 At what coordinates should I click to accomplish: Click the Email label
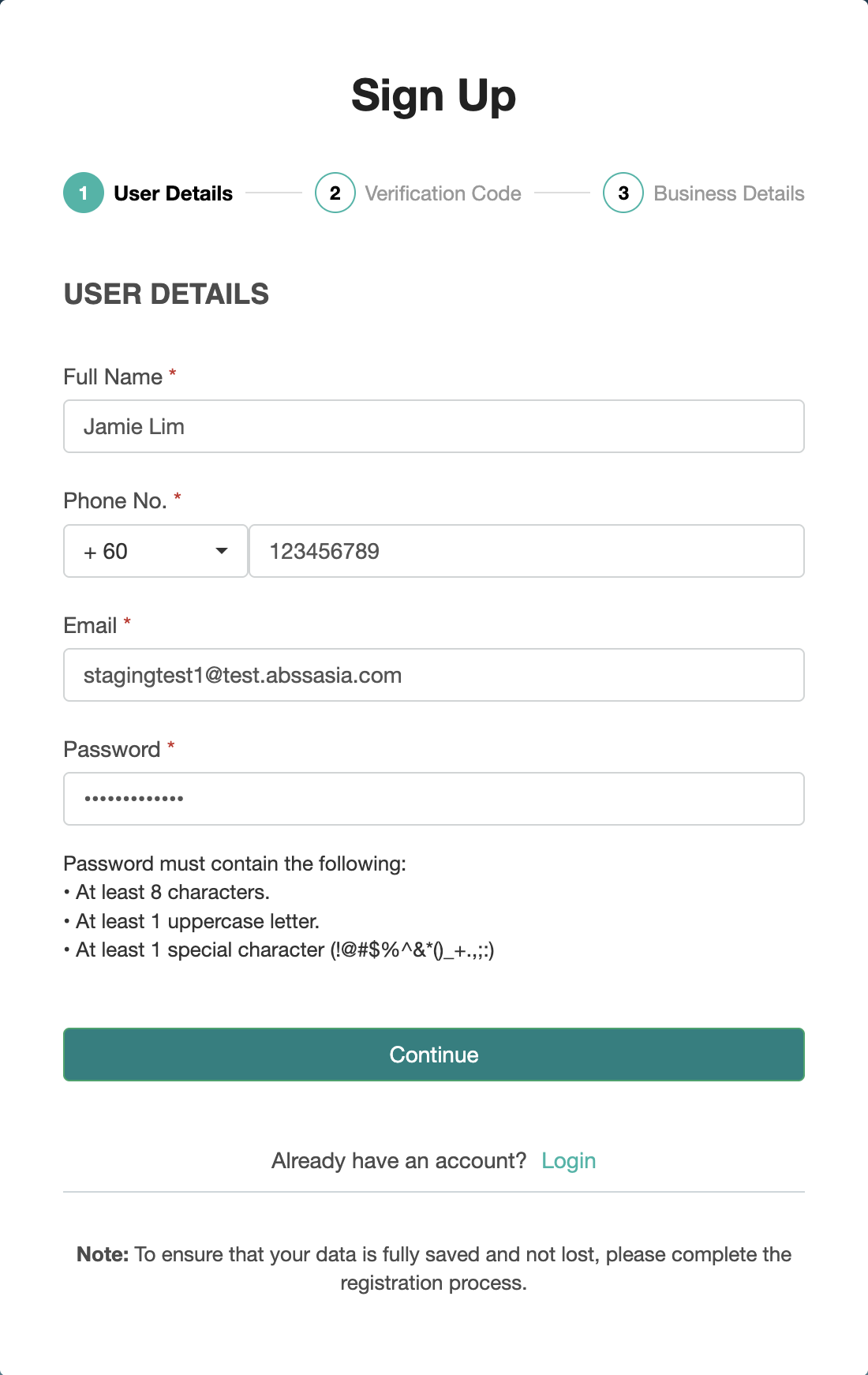pos(90,626)
